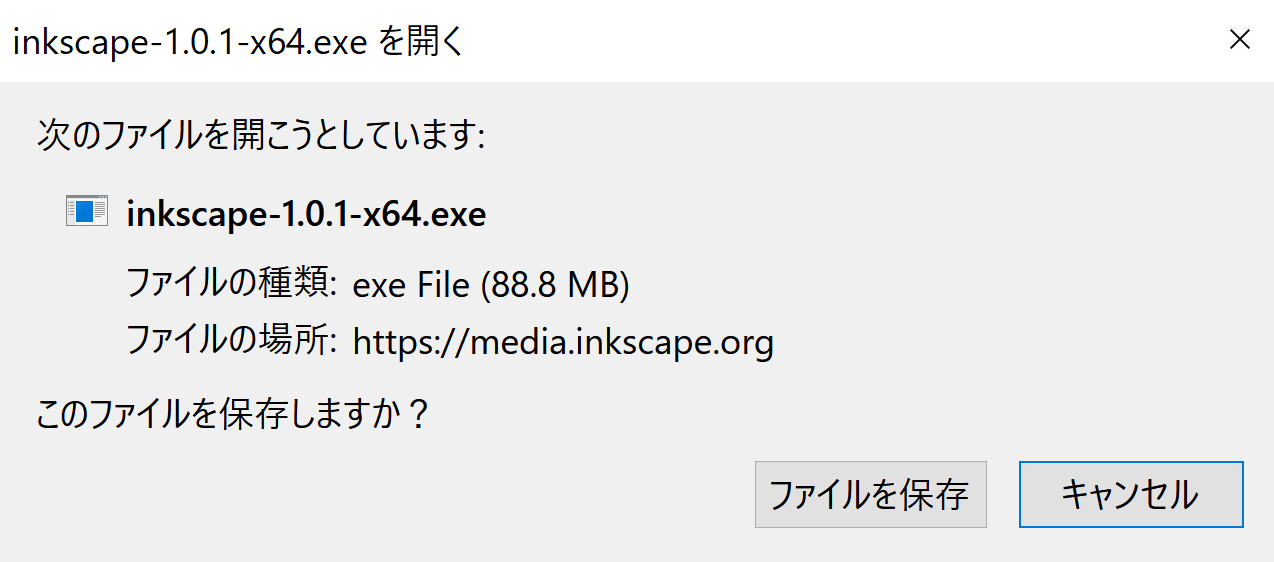This screenshot has height=562, width=1274.
Task: Select the bold inkscape-1.0.1-x64.exe file name
Action: 306,214
